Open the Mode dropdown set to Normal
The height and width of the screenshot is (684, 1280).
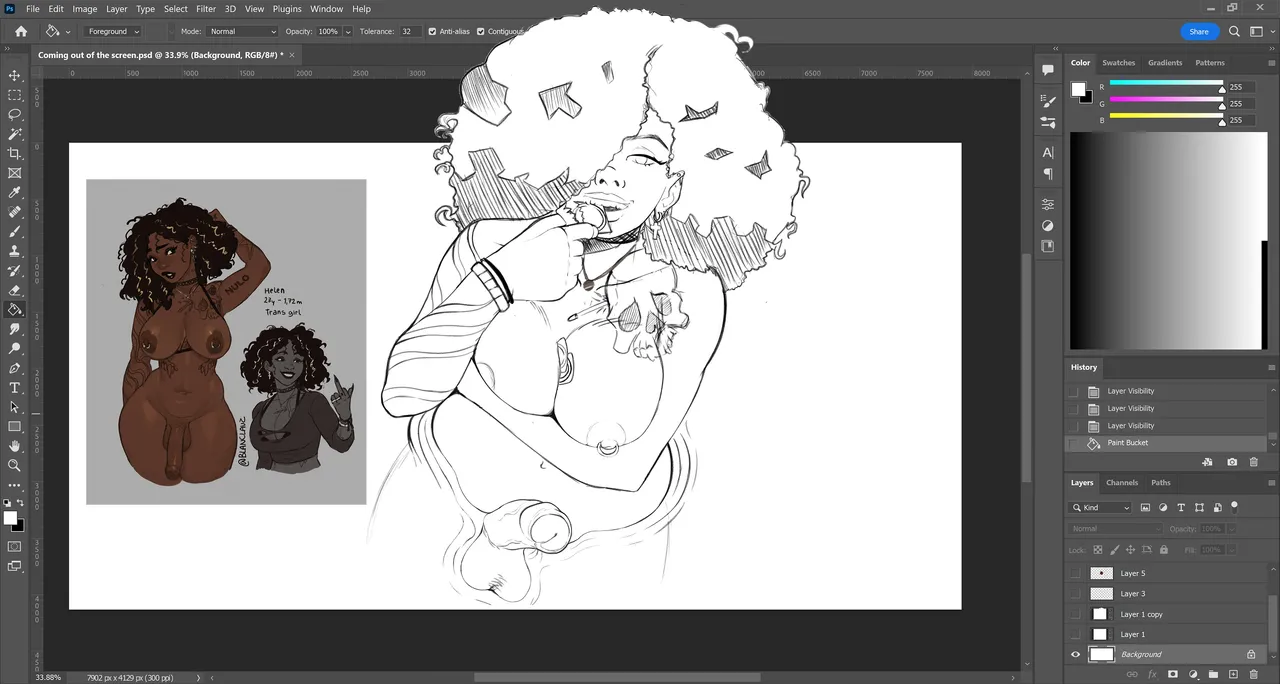pyautogui.click(x=242, y=32)
